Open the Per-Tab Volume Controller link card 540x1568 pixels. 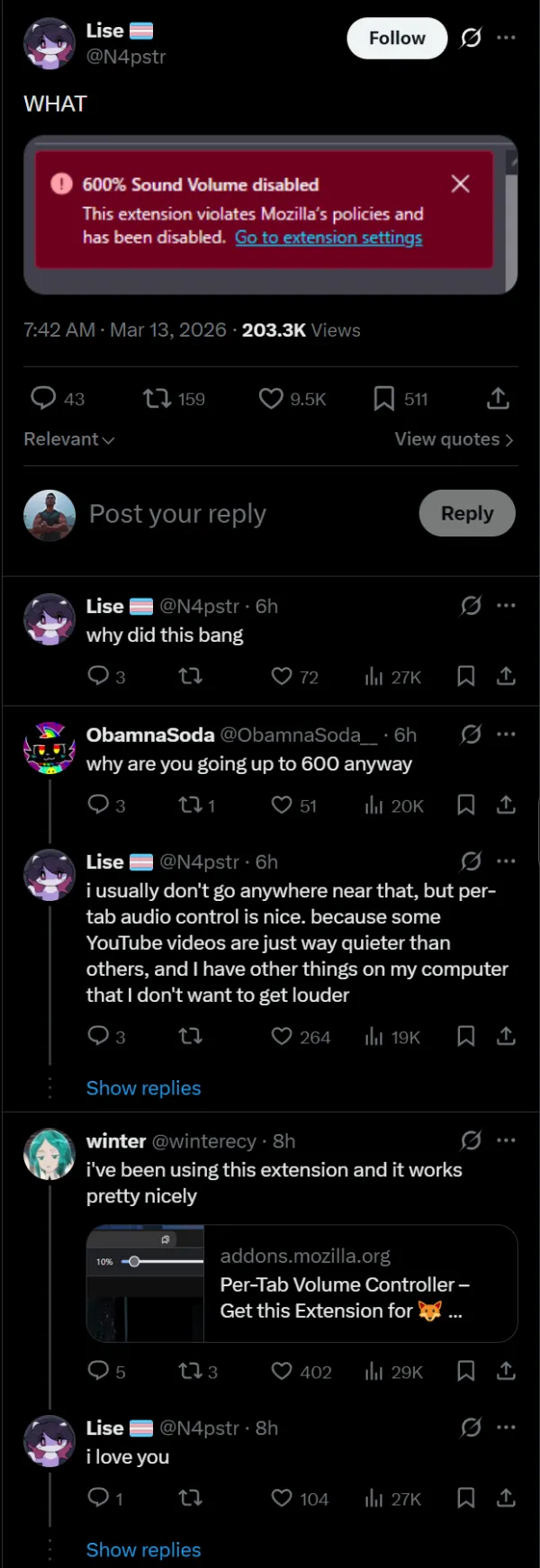[301, 1284]
